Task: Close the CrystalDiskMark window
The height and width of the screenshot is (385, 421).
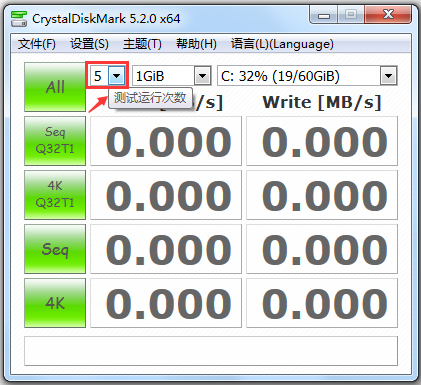Action: pos(388,15)
